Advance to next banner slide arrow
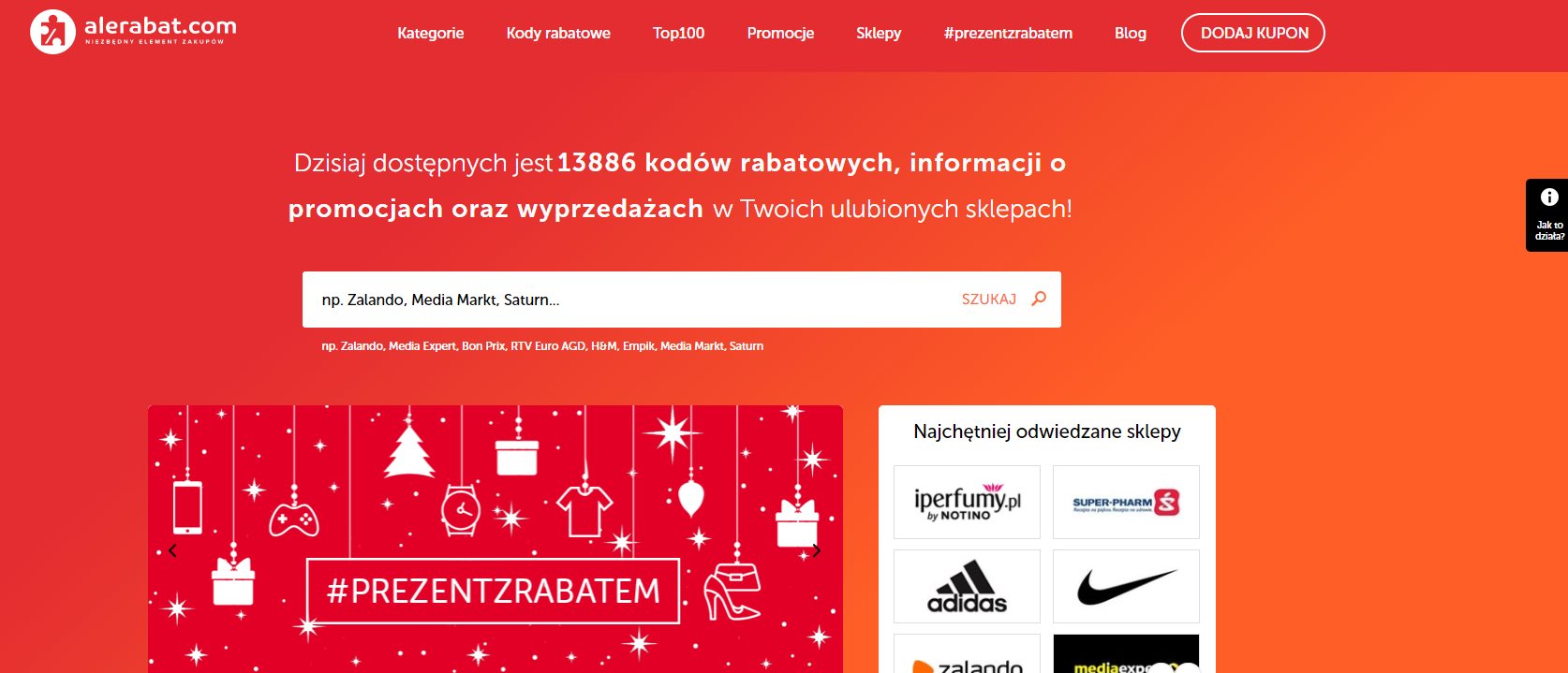 [x=816, y=550]
